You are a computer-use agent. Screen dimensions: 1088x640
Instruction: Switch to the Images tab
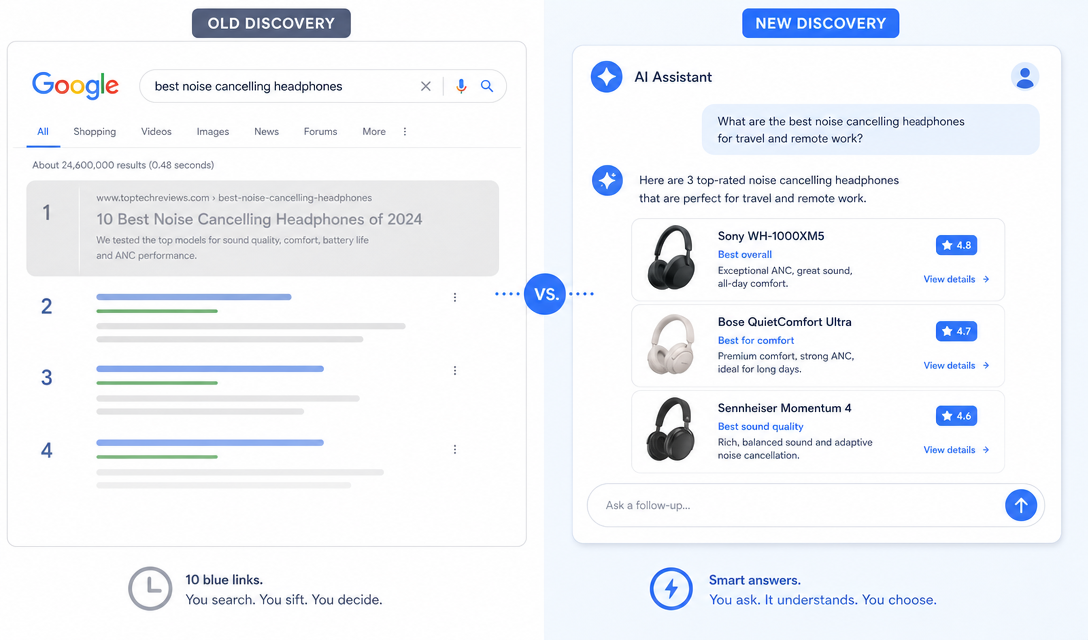tap(213, 131)
